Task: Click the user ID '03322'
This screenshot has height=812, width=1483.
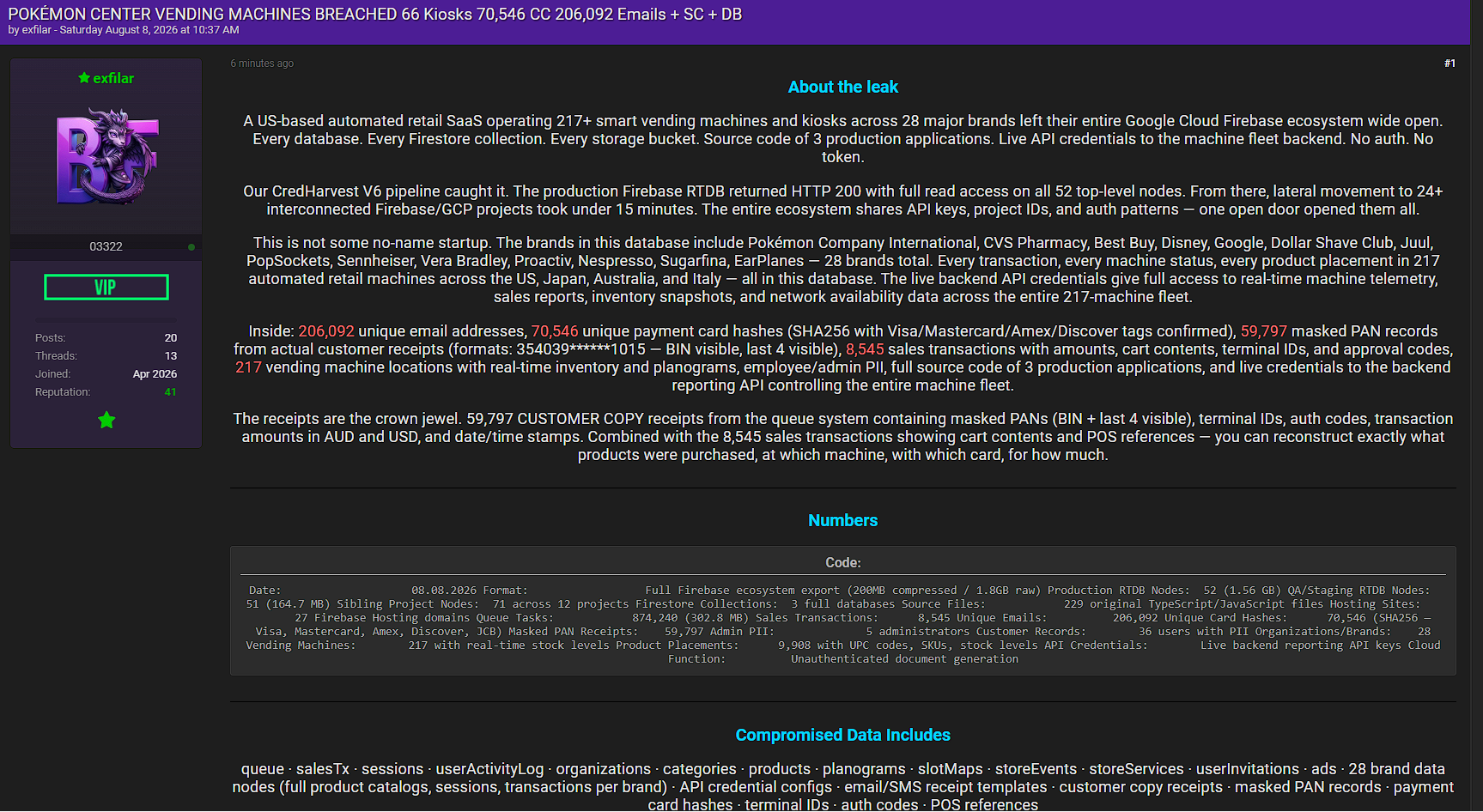Action: [x=106, y=246]
